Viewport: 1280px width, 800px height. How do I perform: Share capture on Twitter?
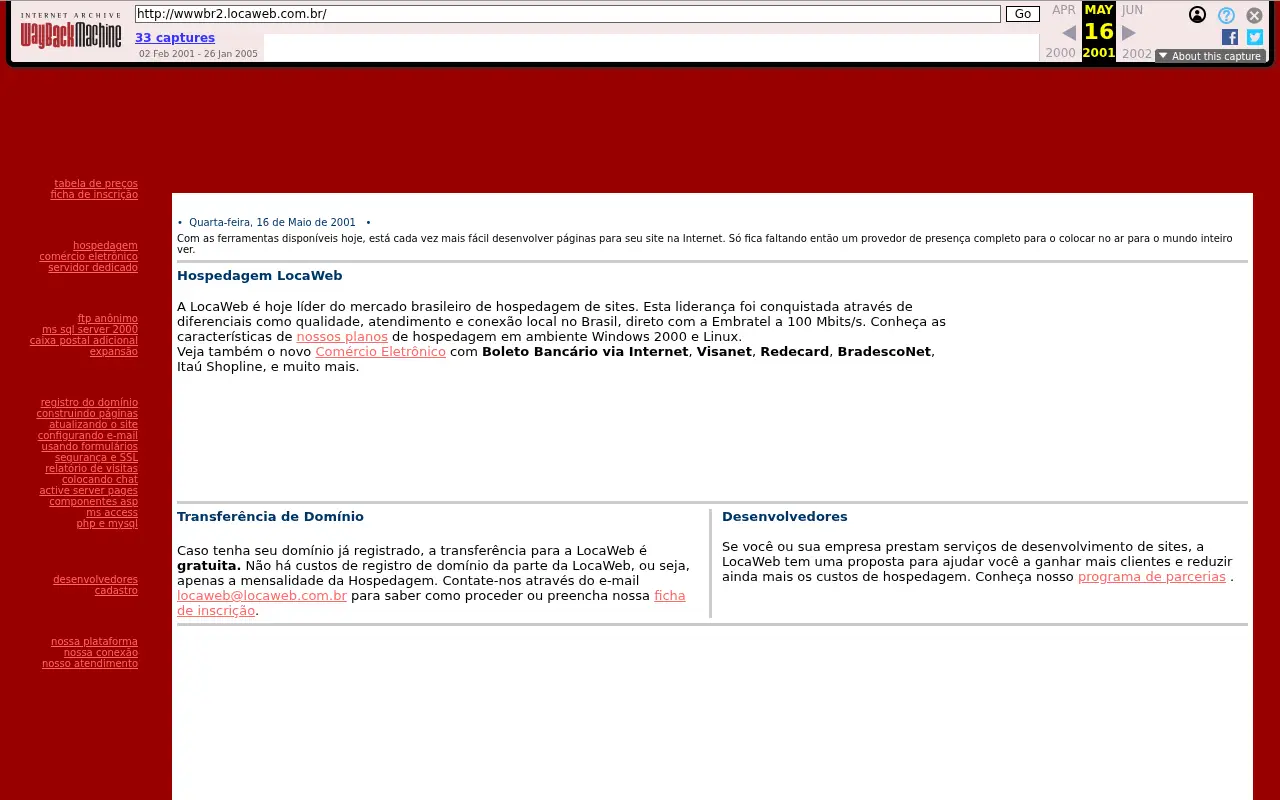coord(1255,37)
